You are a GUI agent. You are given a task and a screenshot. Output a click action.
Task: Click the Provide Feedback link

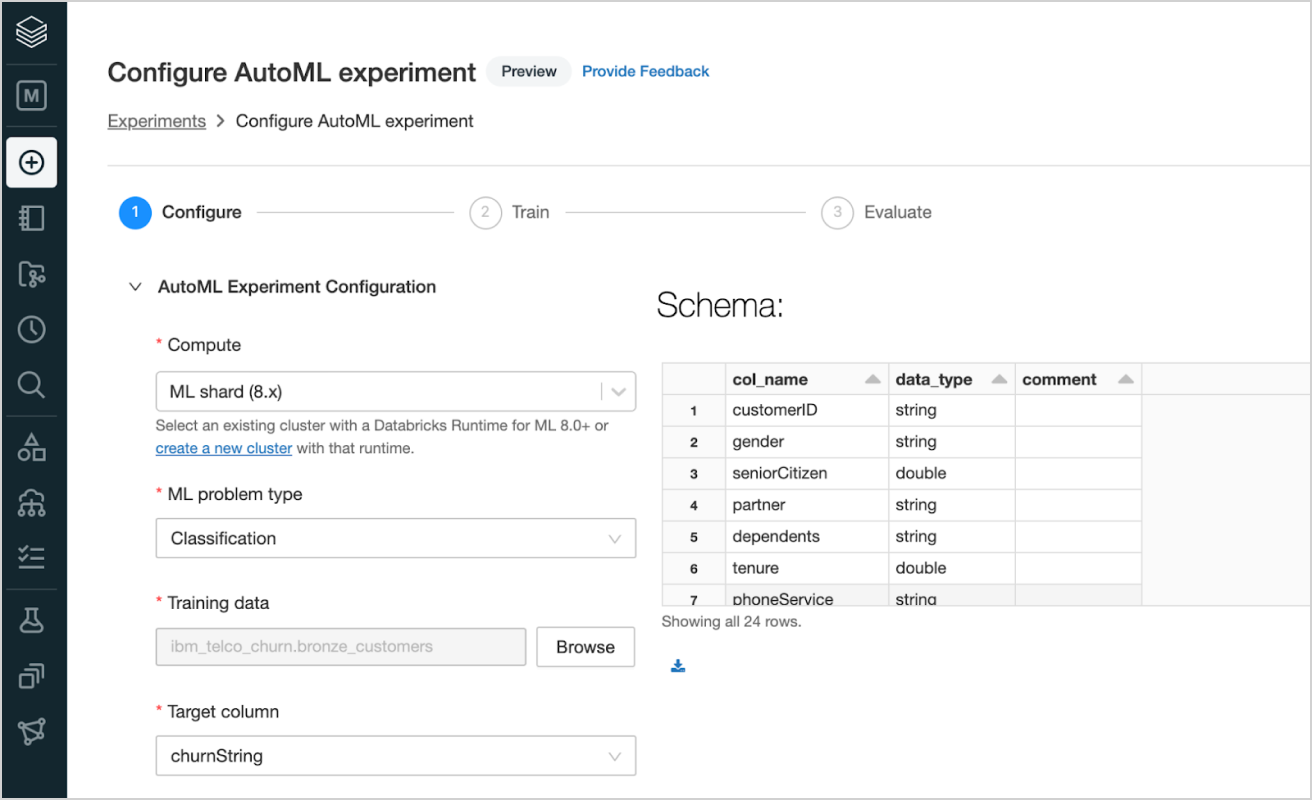645,71
